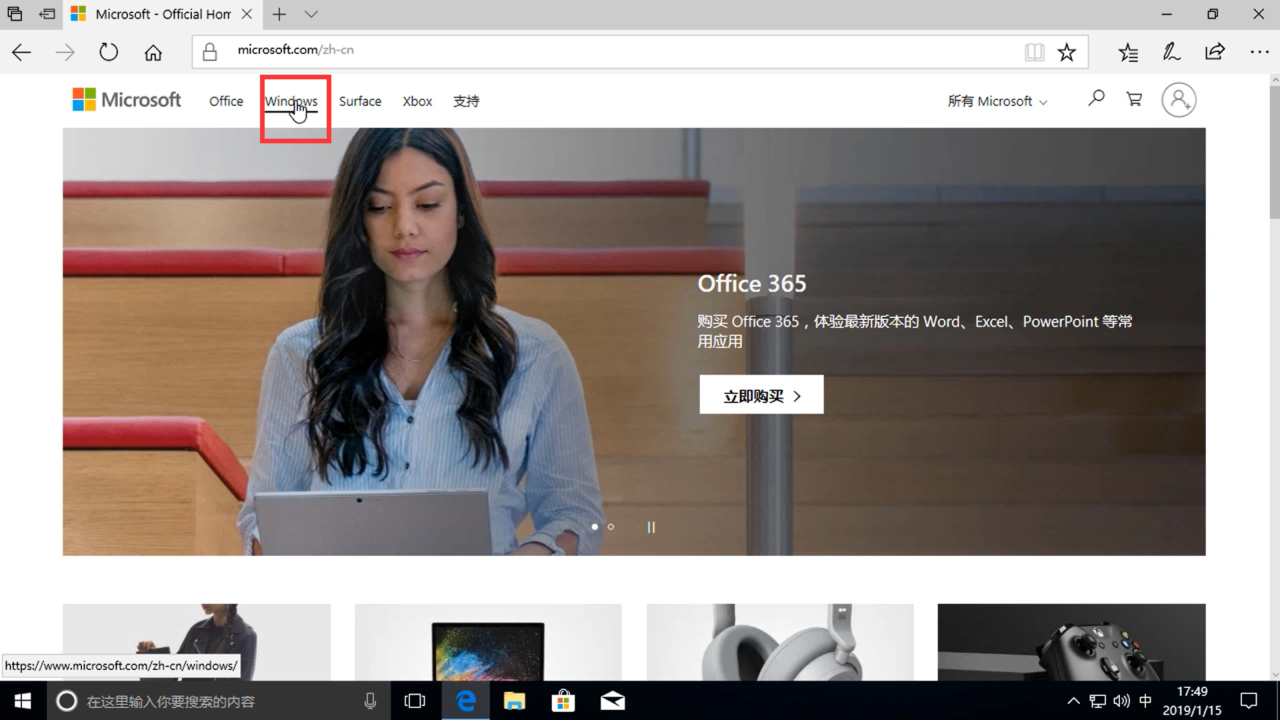Click the Office 365 heading

752,284
